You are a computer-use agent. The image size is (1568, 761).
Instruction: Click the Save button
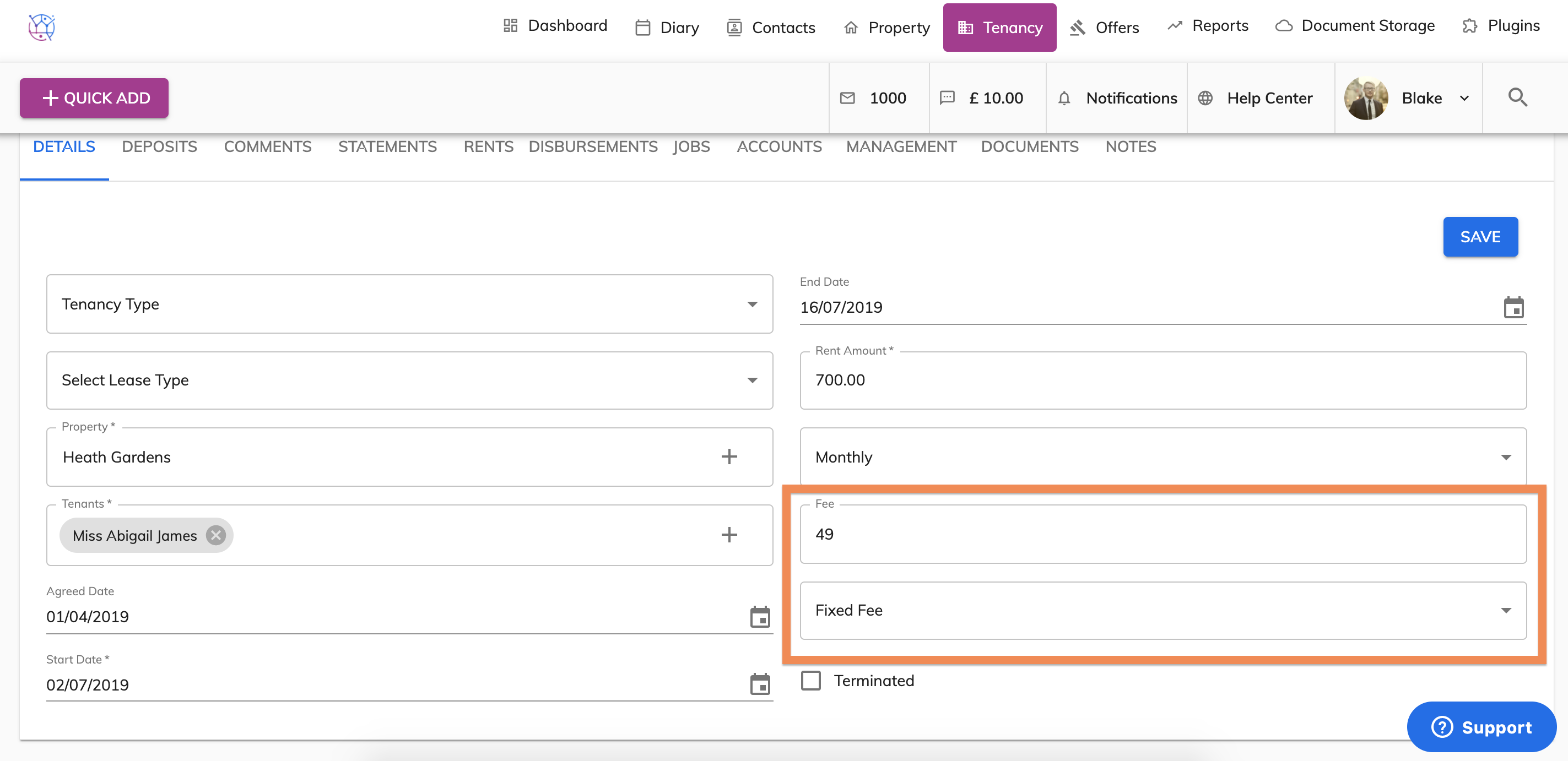pos(1480,237)
